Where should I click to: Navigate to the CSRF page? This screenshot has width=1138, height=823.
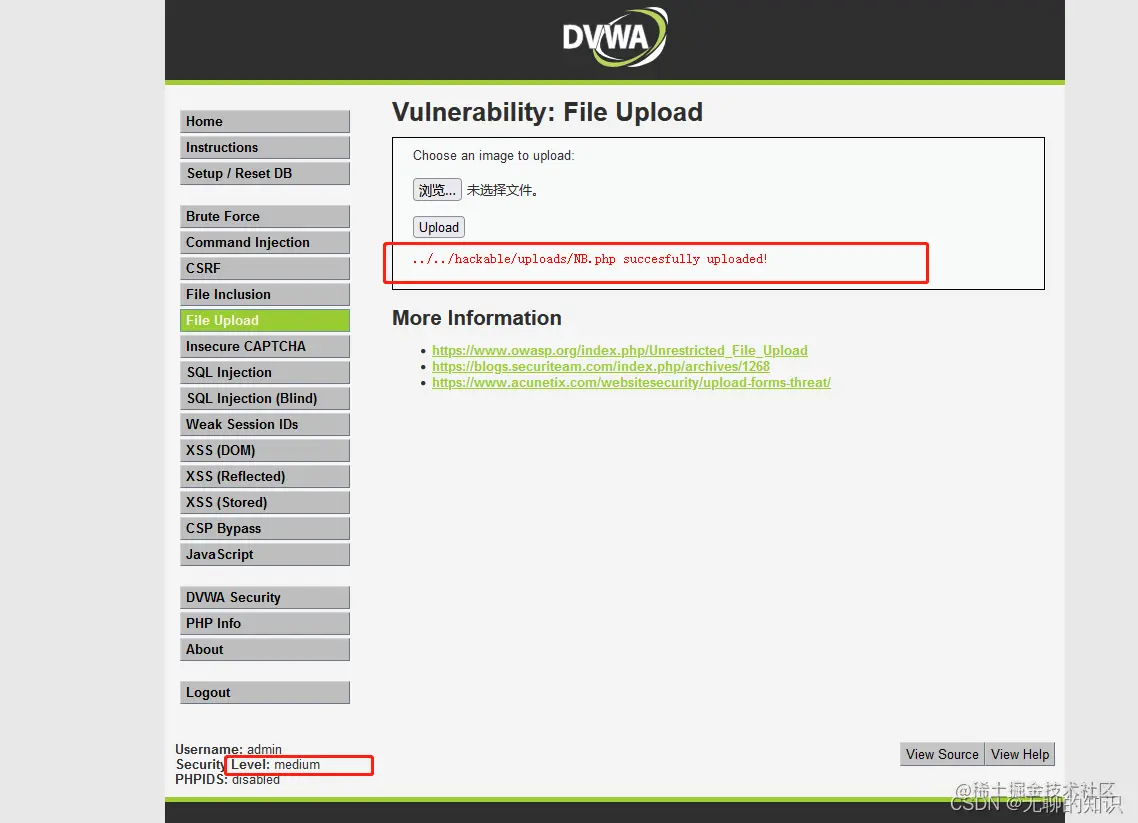tap(265, 269)
